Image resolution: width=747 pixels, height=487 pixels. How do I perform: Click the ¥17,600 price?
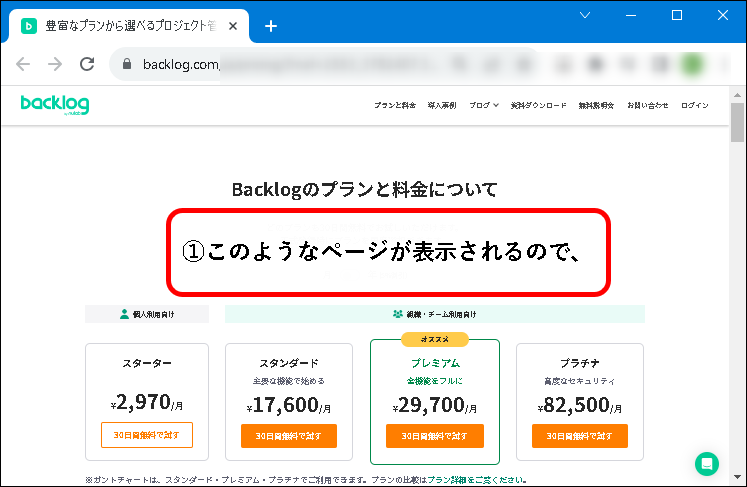pyautogui.click(x=289, y=406)
